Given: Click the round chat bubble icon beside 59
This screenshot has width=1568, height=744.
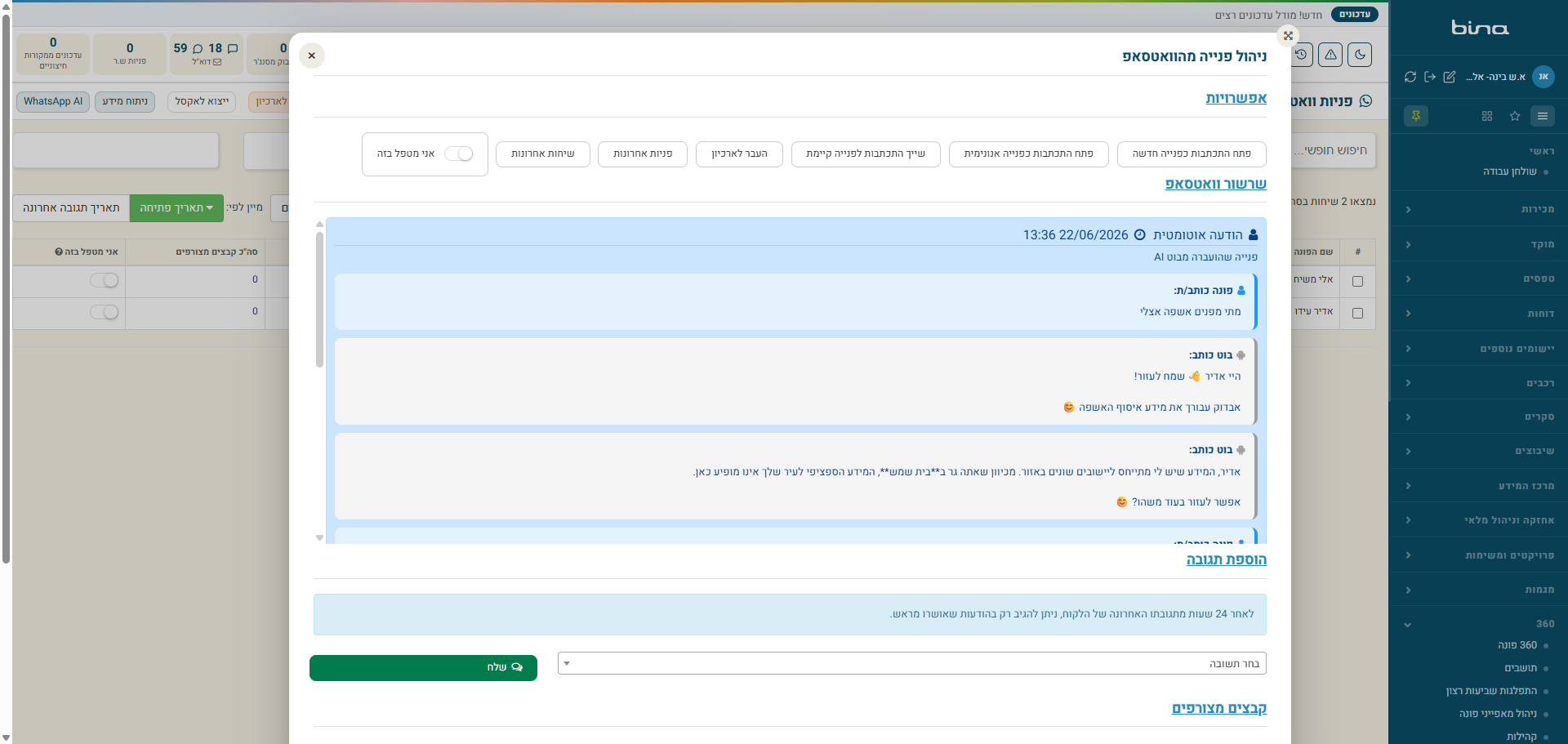Looking at the screenshot, I should click(198, 49).
